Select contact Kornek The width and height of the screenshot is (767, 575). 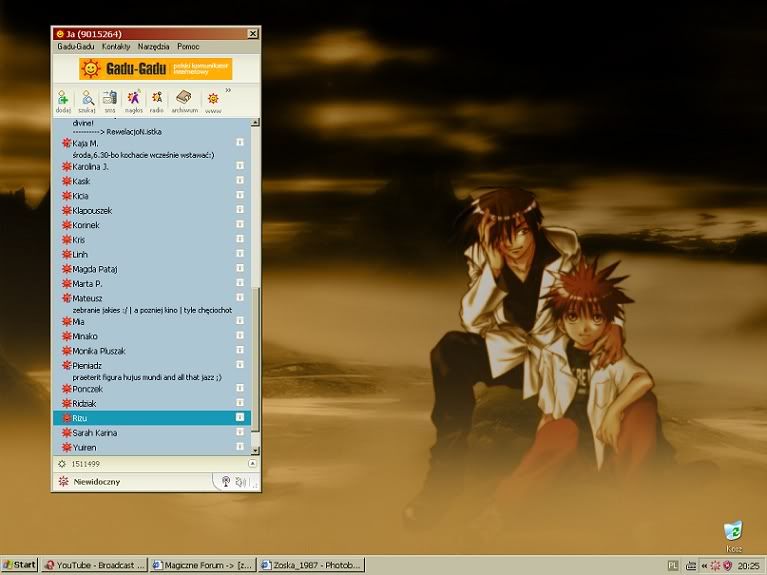[86, 225]
